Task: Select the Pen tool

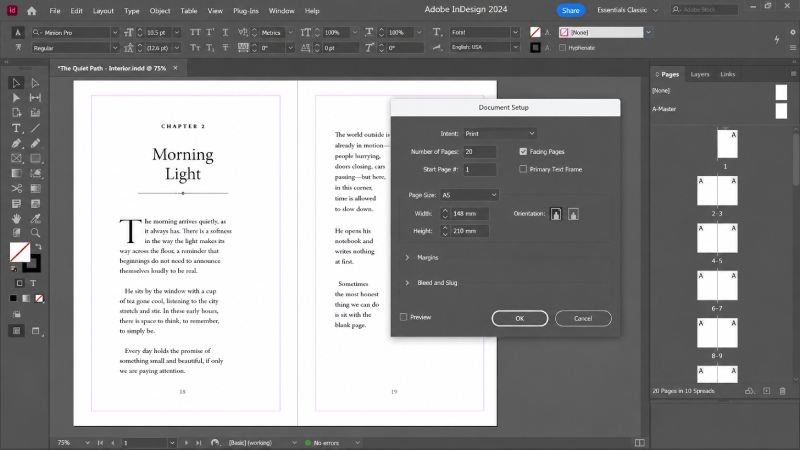Action: pos(16,143)
